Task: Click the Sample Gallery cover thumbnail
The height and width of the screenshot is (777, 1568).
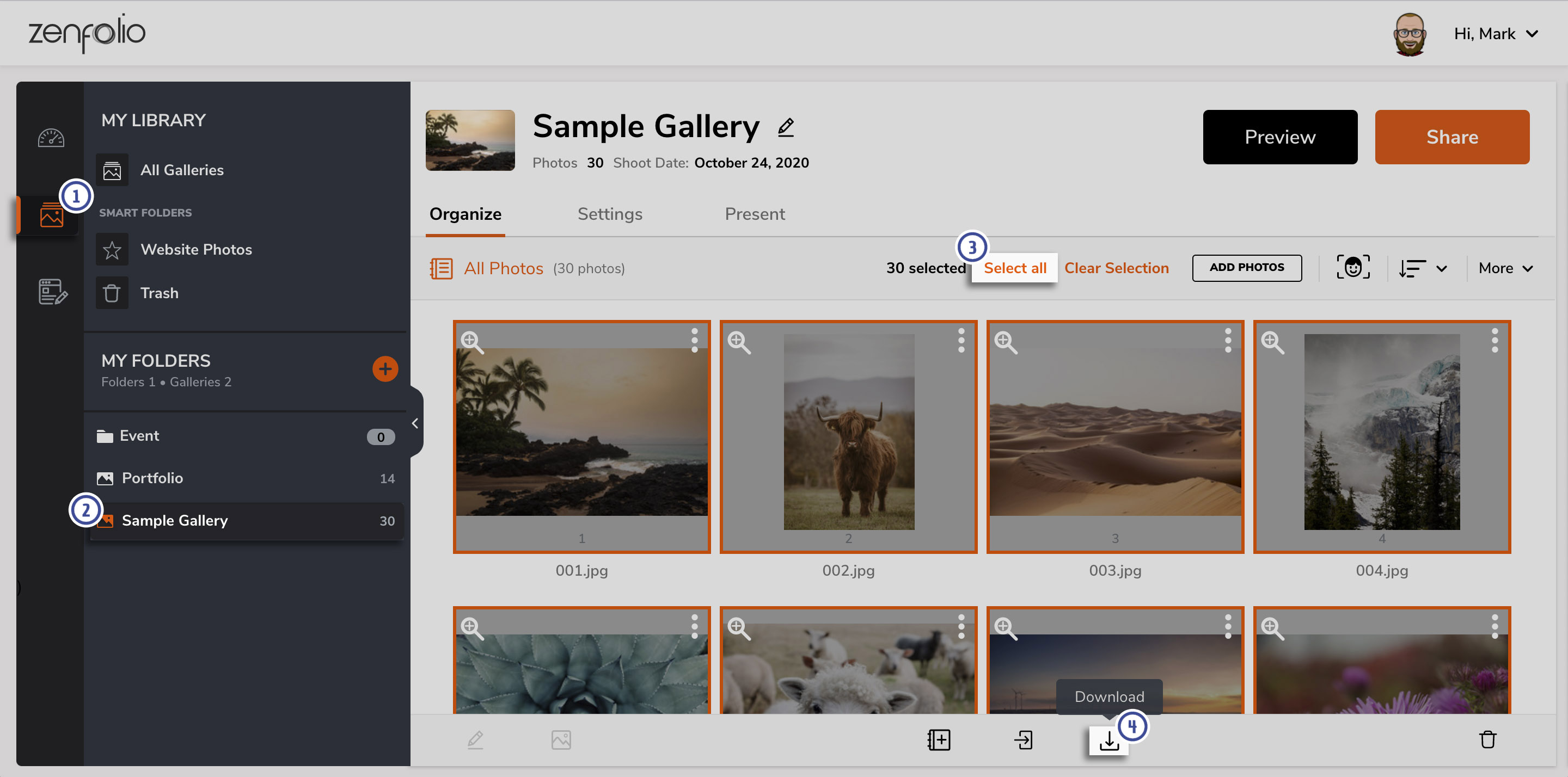Action: pos(470,140)
